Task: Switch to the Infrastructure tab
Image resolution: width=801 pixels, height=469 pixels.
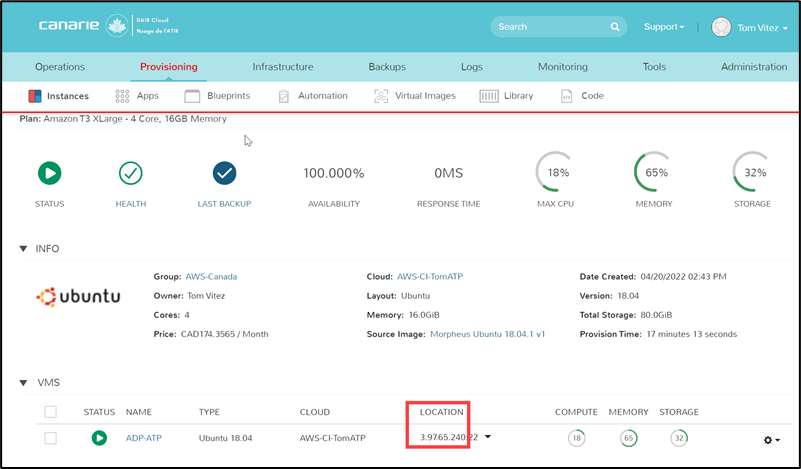Action: 282,67
